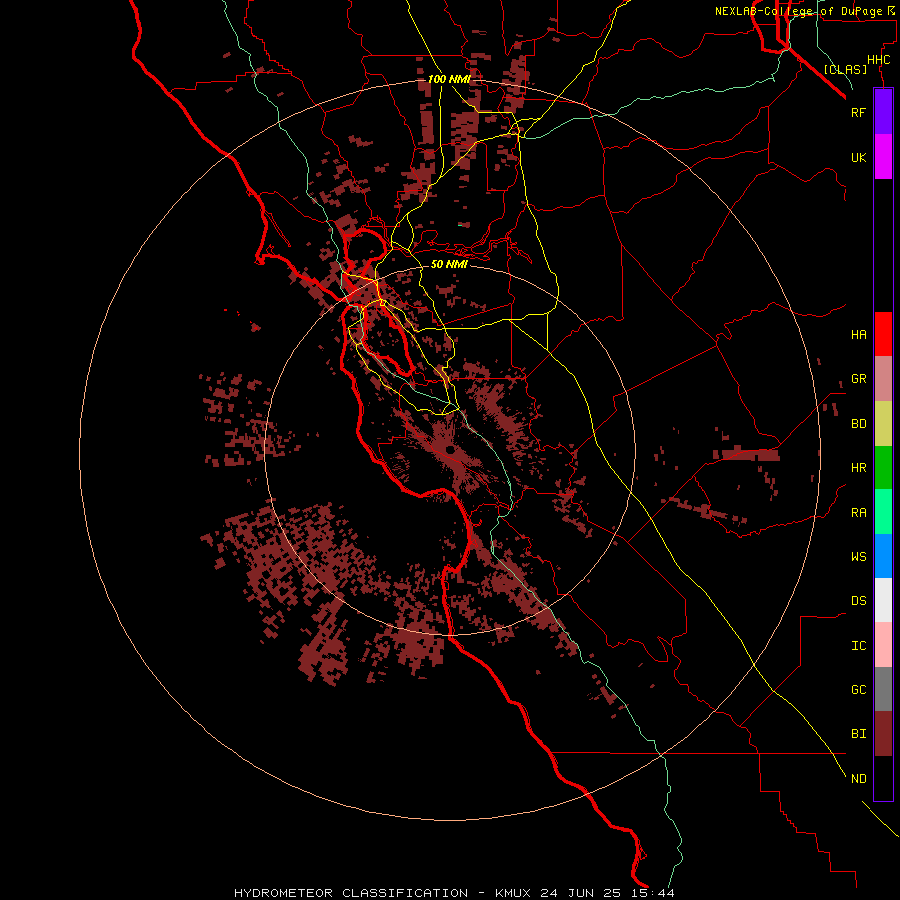The image size is (900, 900).
Task: Click the 'RA' legend label
Action: click(x=858, y=513)
